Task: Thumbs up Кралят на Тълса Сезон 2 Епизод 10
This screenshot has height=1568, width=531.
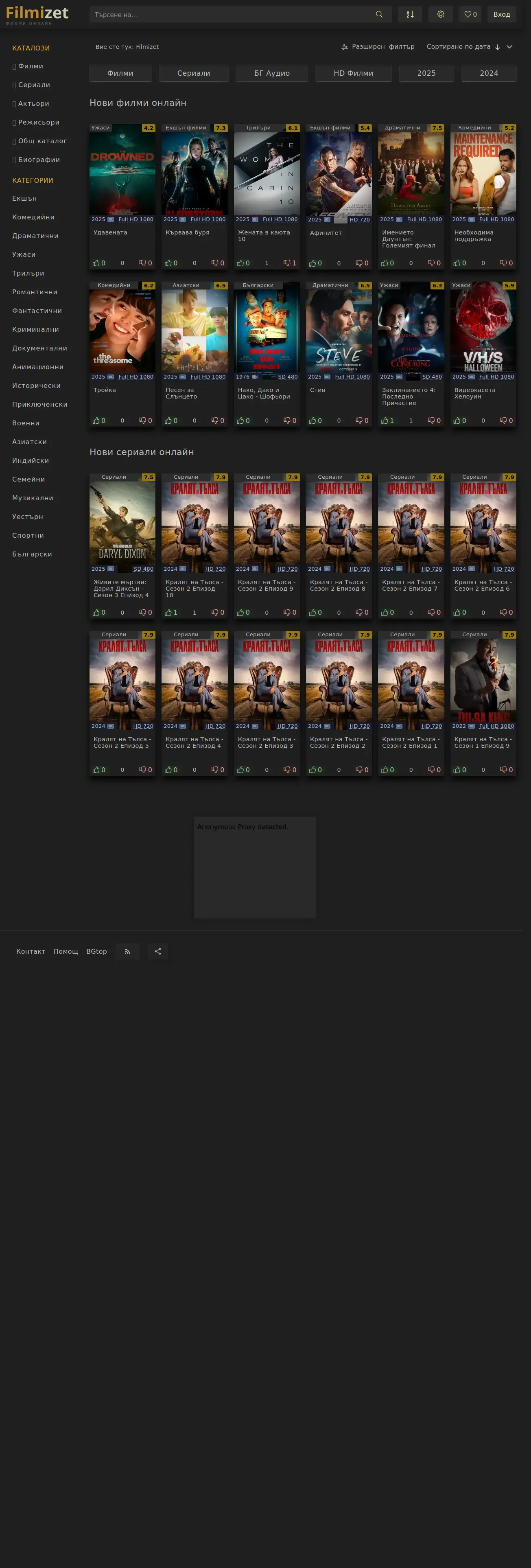Action: click(x=171, y=612)
